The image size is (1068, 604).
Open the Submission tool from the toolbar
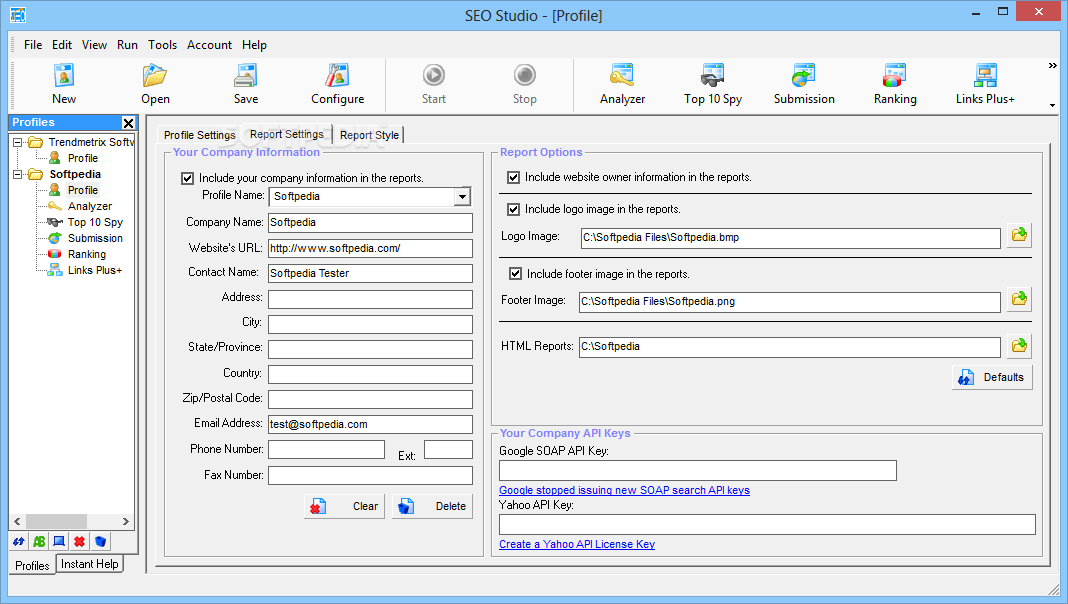click(x=804, y=84)
